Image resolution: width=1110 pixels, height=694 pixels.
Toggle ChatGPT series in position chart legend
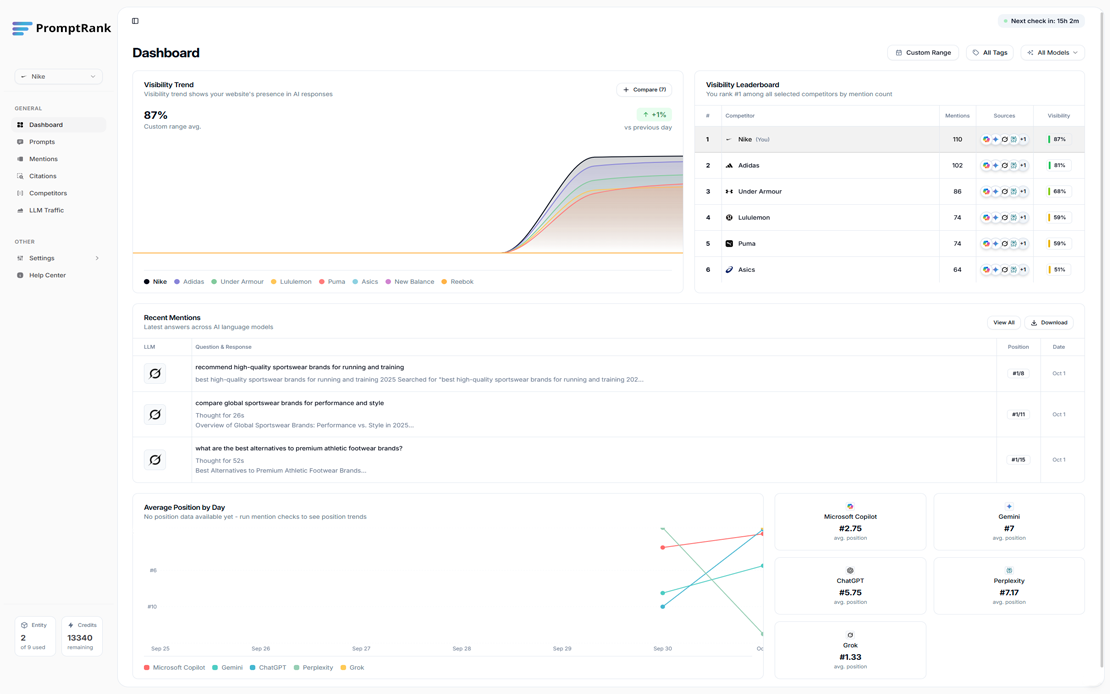tap(268, 667)
